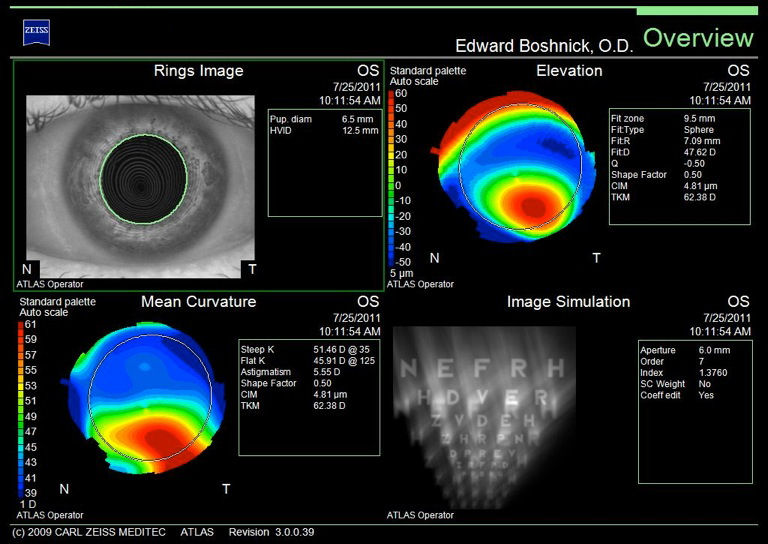Select the Rings Image panel title
The height and width of the screenshot is (544, 768).
point(198,71)
